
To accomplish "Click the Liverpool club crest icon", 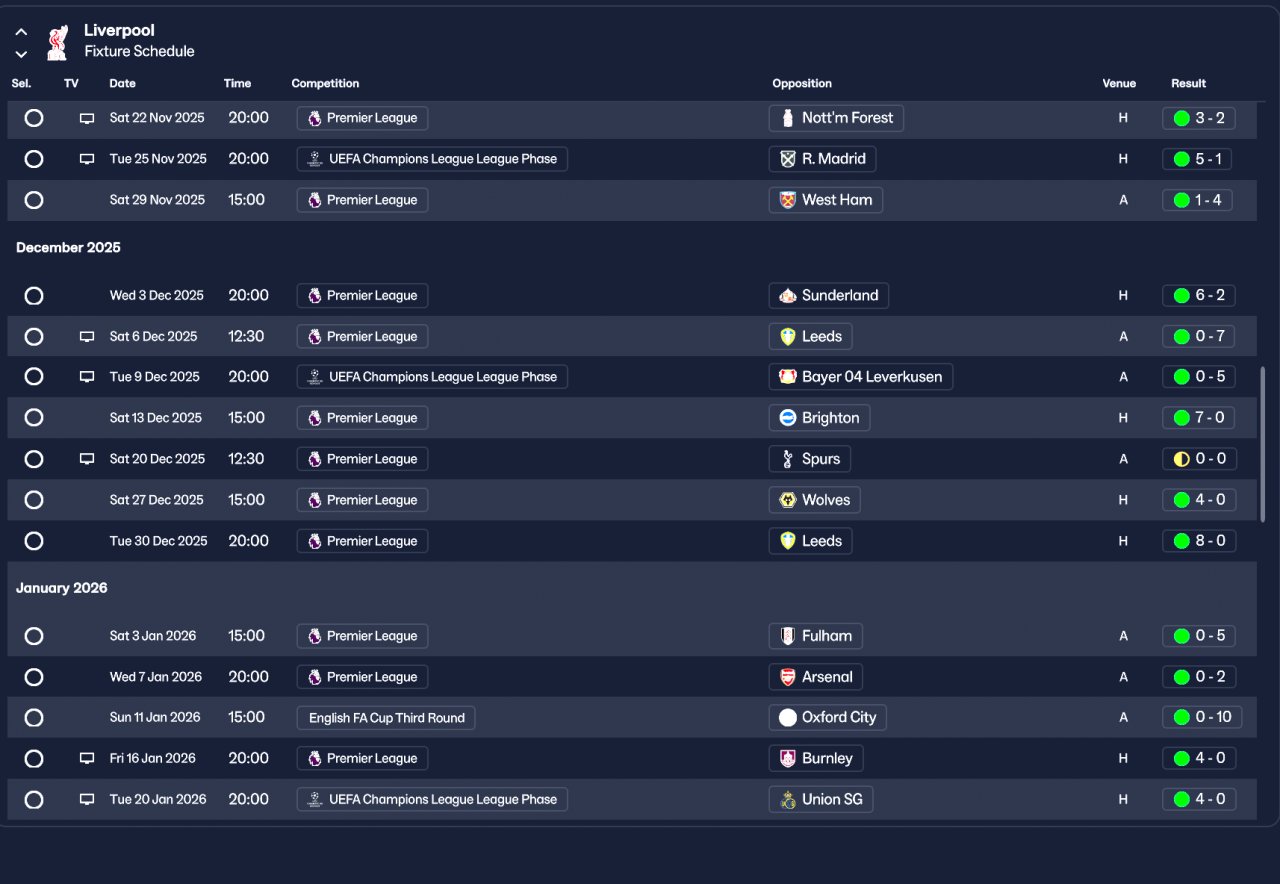I will (x=57, y=41).
